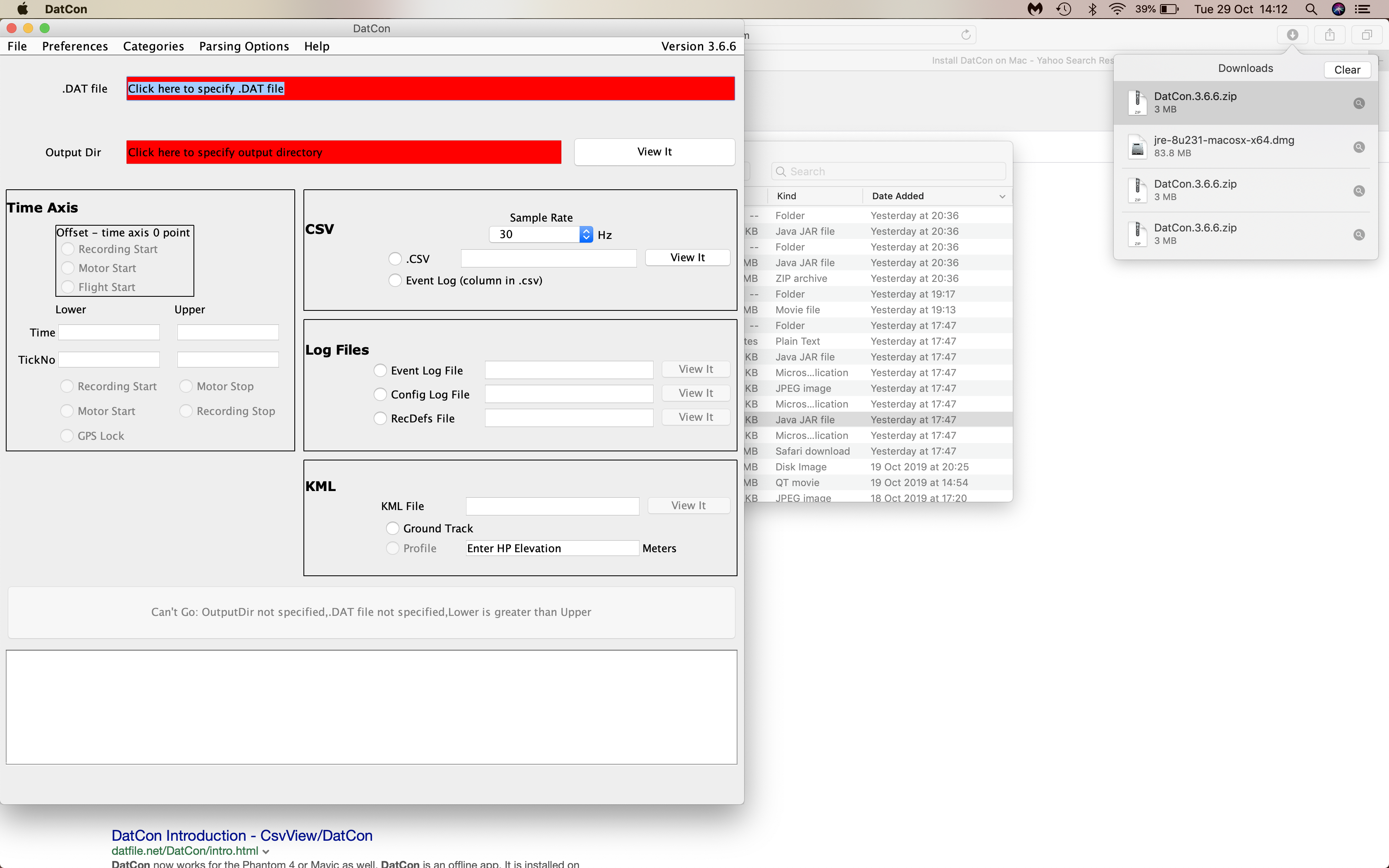Click the Siri icon in menu bar

[x=1339, y=9]
